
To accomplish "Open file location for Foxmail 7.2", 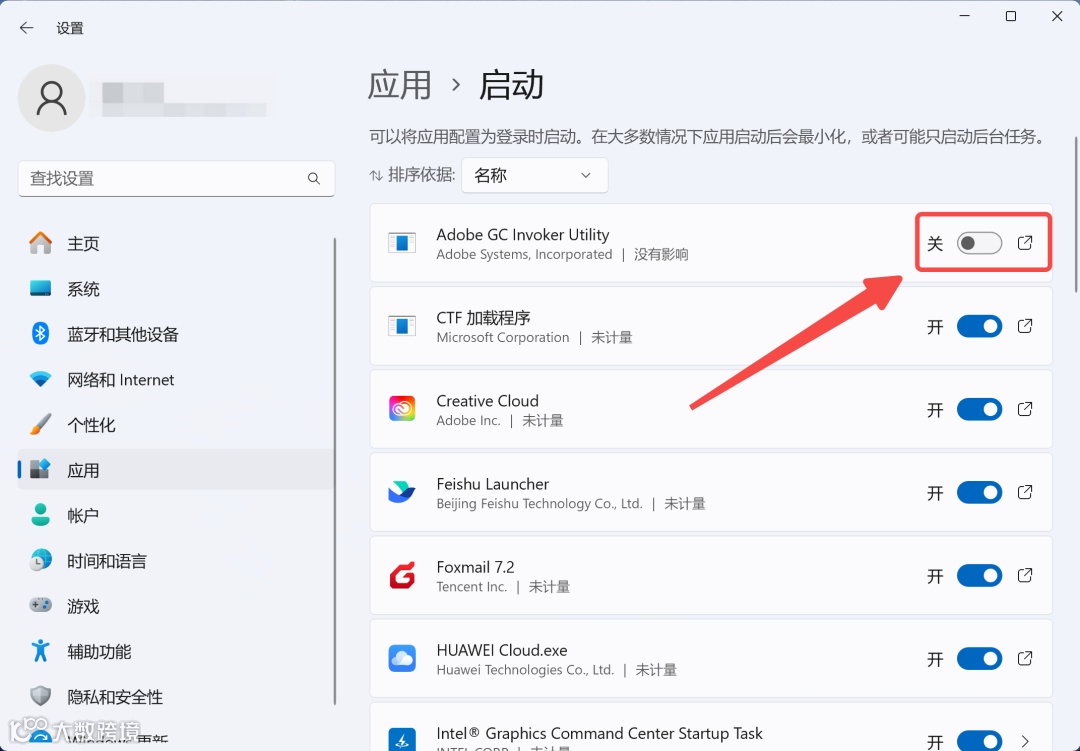I will coord(1025,575).
